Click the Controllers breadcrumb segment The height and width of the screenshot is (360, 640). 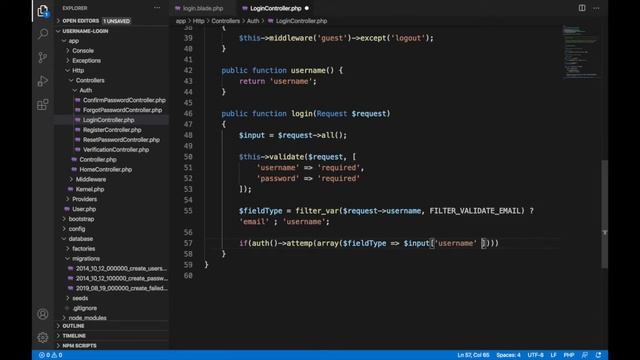(225, 21)
